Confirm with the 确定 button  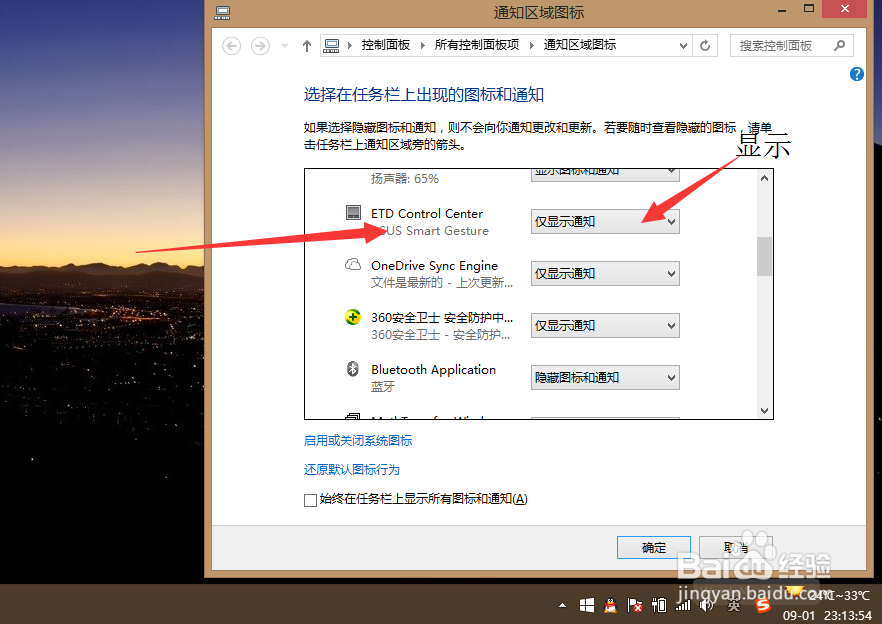coord(654,547)
